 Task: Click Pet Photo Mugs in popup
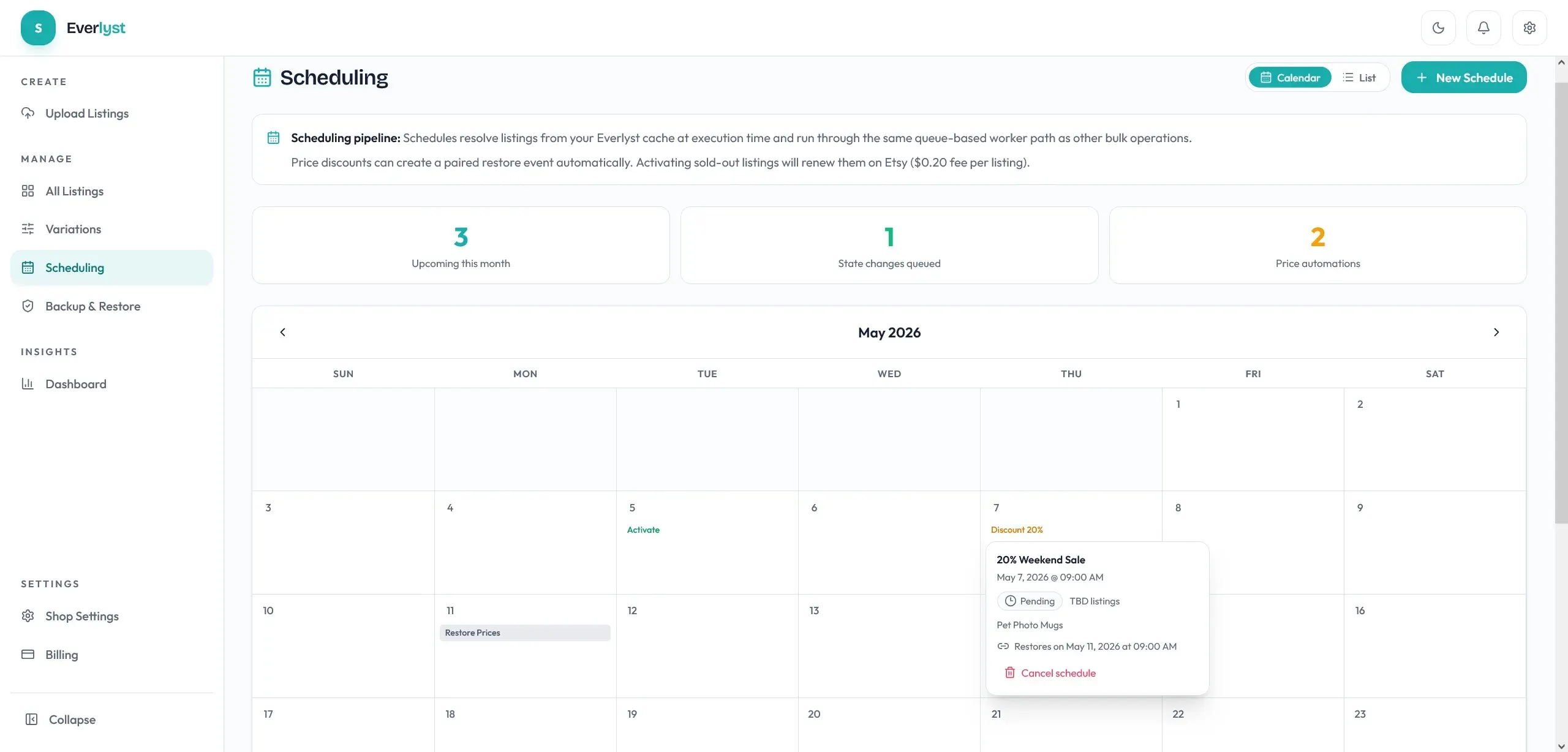click(x=1030, y=625)
